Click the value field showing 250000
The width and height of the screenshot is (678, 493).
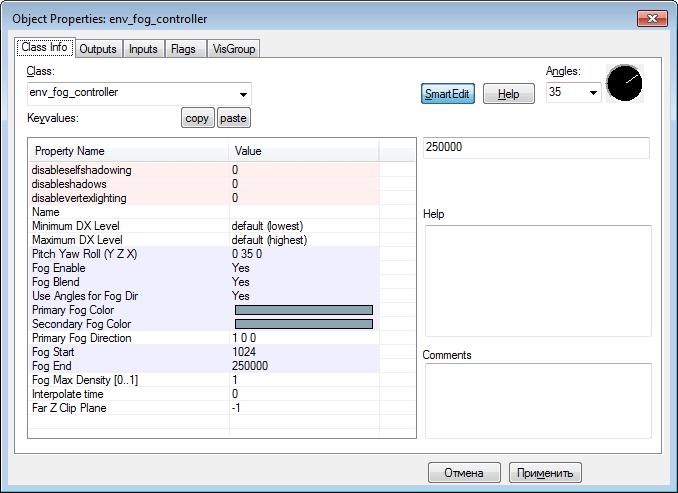pyautogui.click(x=536, y=148)
